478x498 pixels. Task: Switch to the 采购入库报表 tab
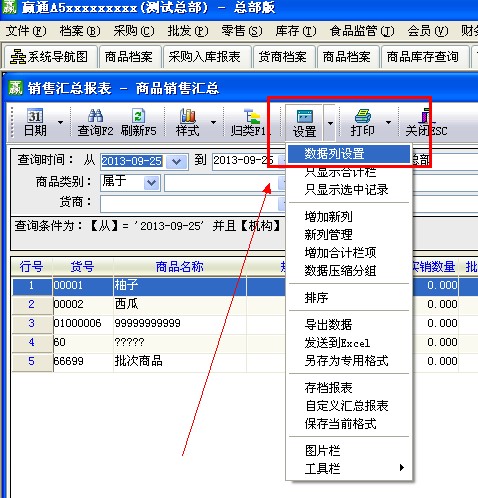tap(204, 57)
